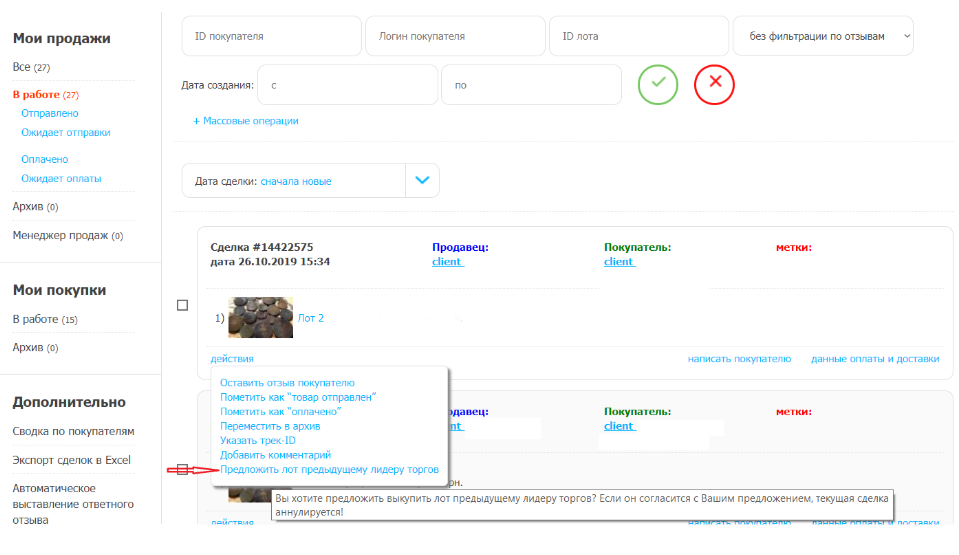The image size is (959, 555).
Task: Open Экспорт сделок в Excel
Action: pos(71,460)
